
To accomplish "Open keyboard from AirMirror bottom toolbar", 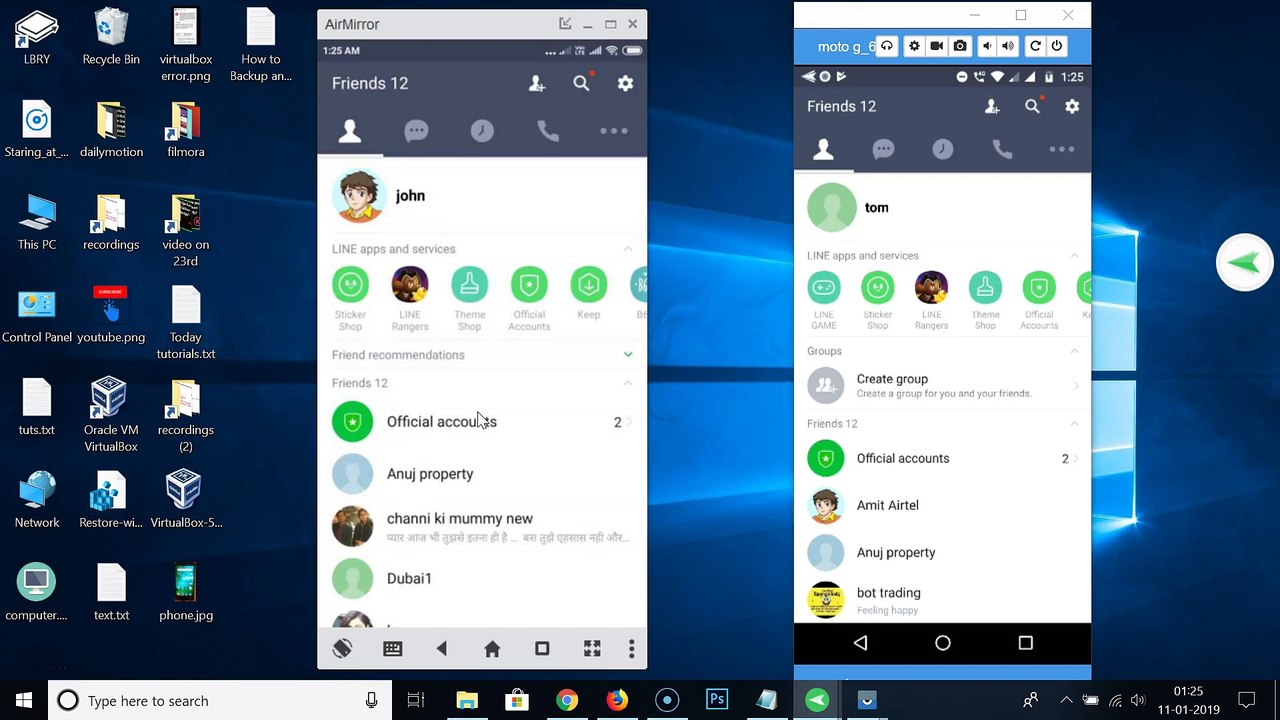I will (x=392, y=649).
